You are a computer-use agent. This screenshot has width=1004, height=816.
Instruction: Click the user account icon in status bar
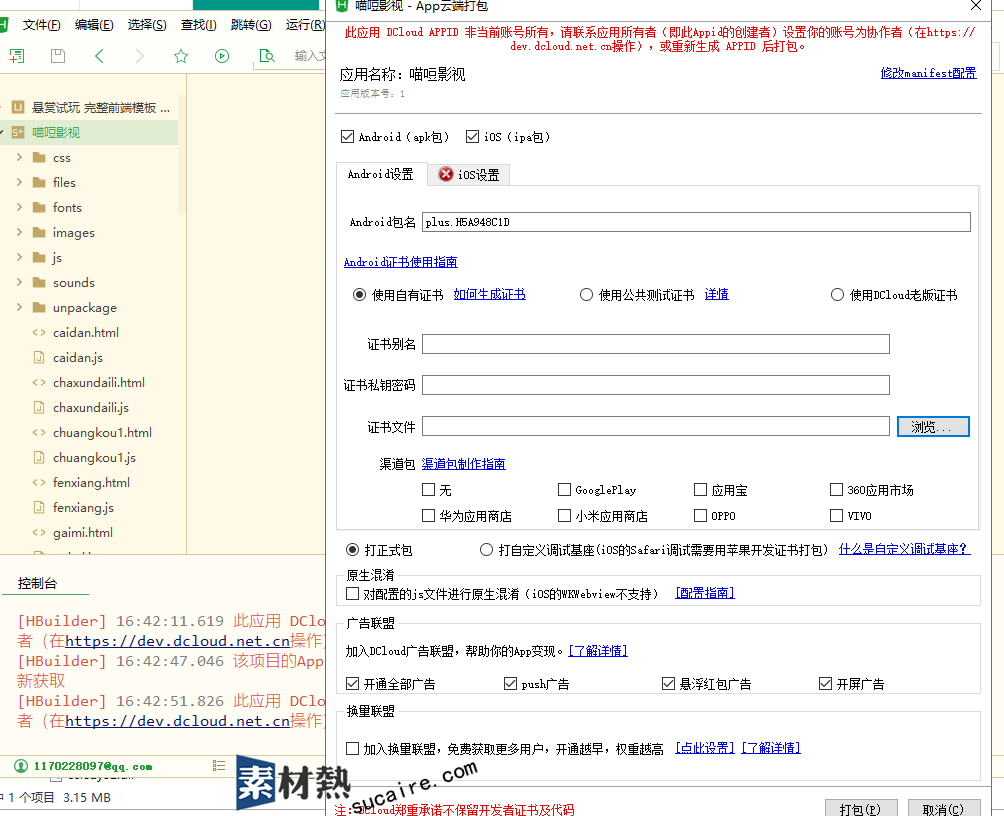[20, 766]
